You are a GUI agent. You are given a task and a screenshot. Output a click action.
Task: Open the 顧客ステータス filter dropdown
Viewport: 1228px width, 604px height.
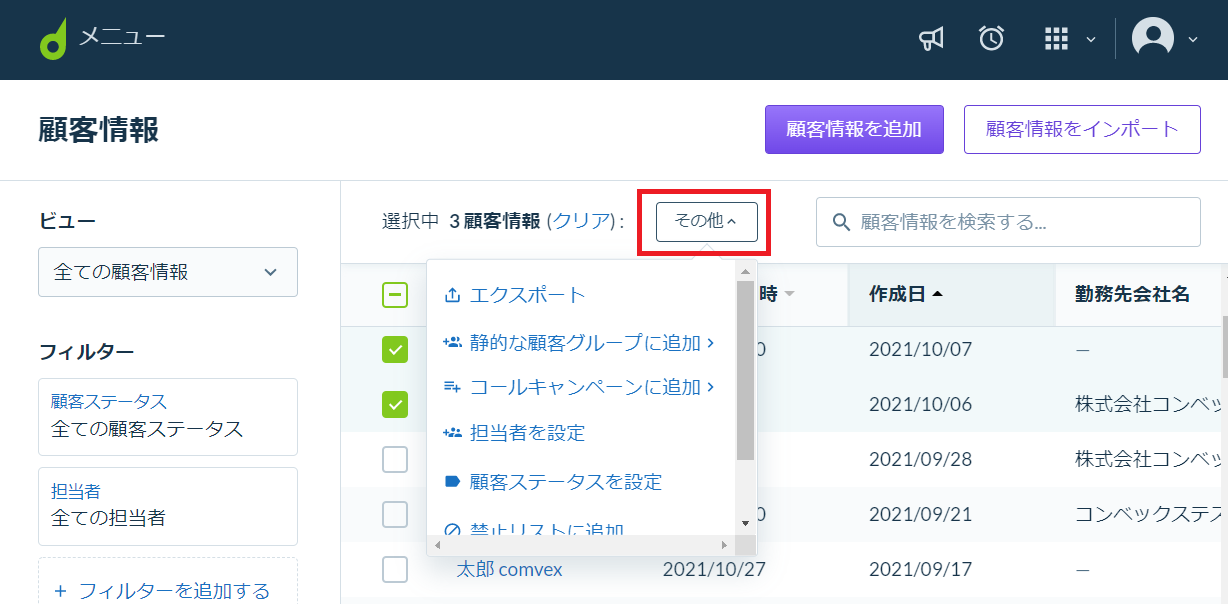click(x=168, y=416)
